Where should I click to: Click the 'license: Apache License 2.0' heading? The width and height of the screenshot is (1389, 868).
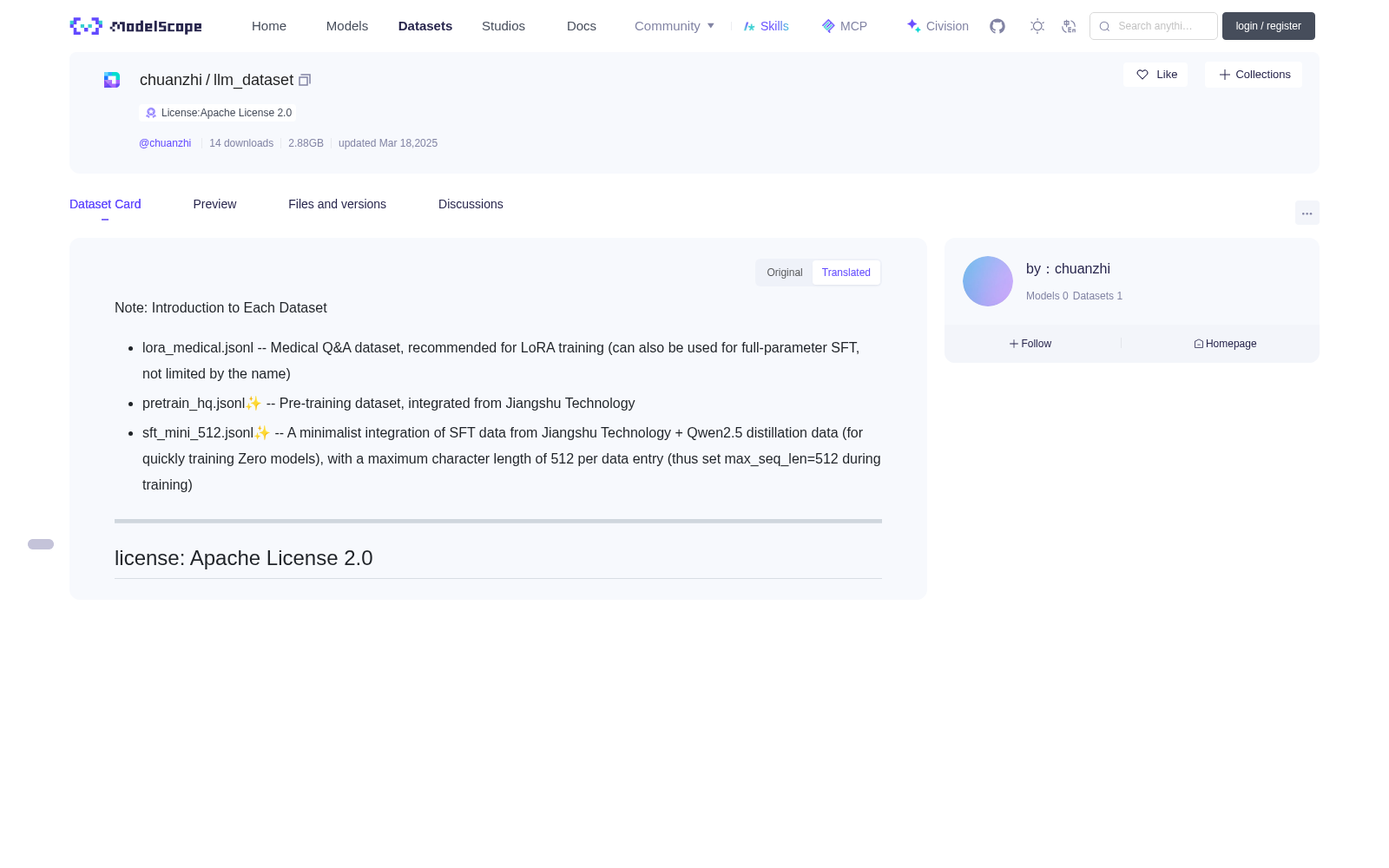pos(244,558)
